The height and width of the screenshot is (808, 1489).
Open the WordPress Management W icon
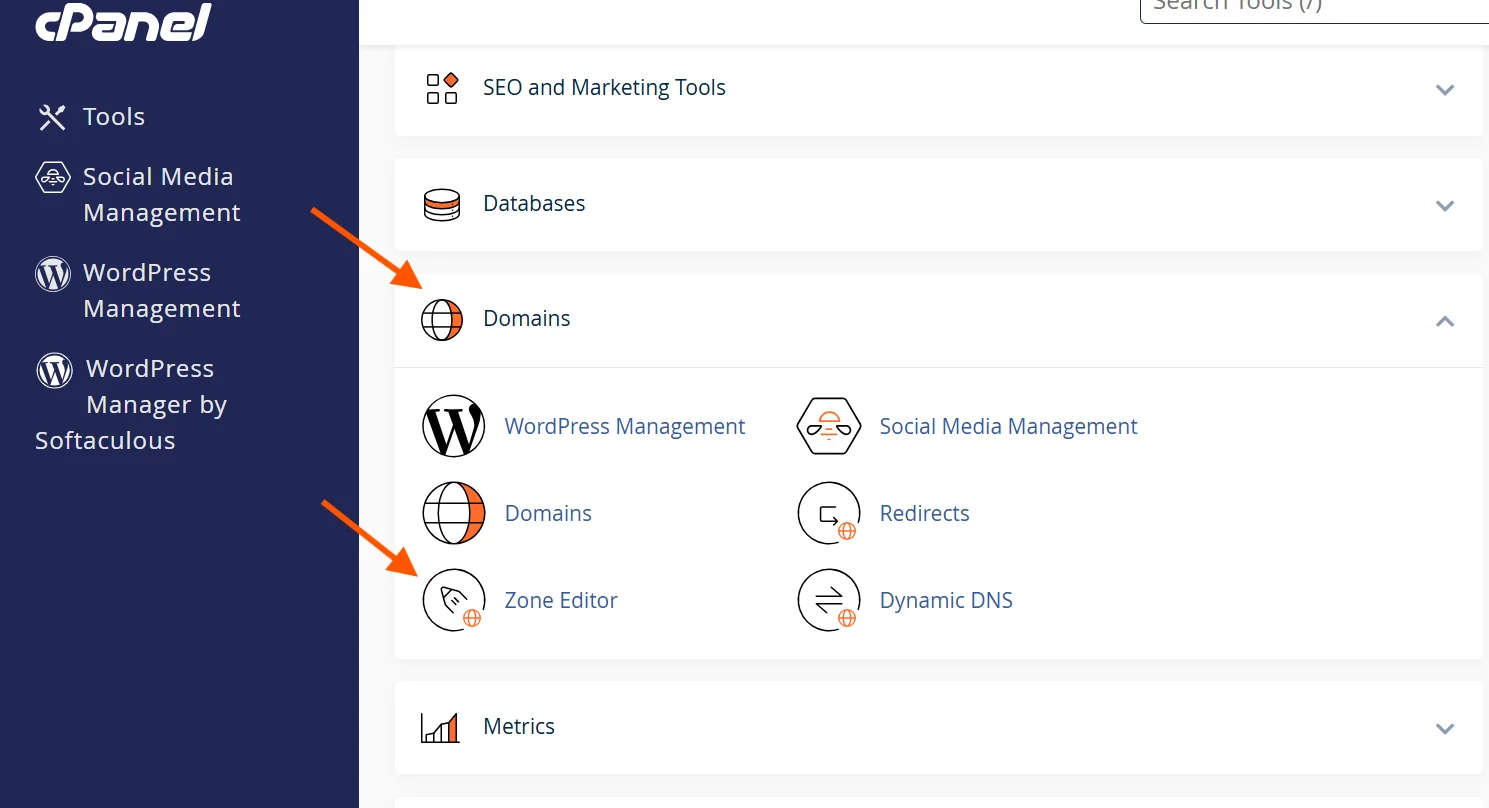coord(454,426)
